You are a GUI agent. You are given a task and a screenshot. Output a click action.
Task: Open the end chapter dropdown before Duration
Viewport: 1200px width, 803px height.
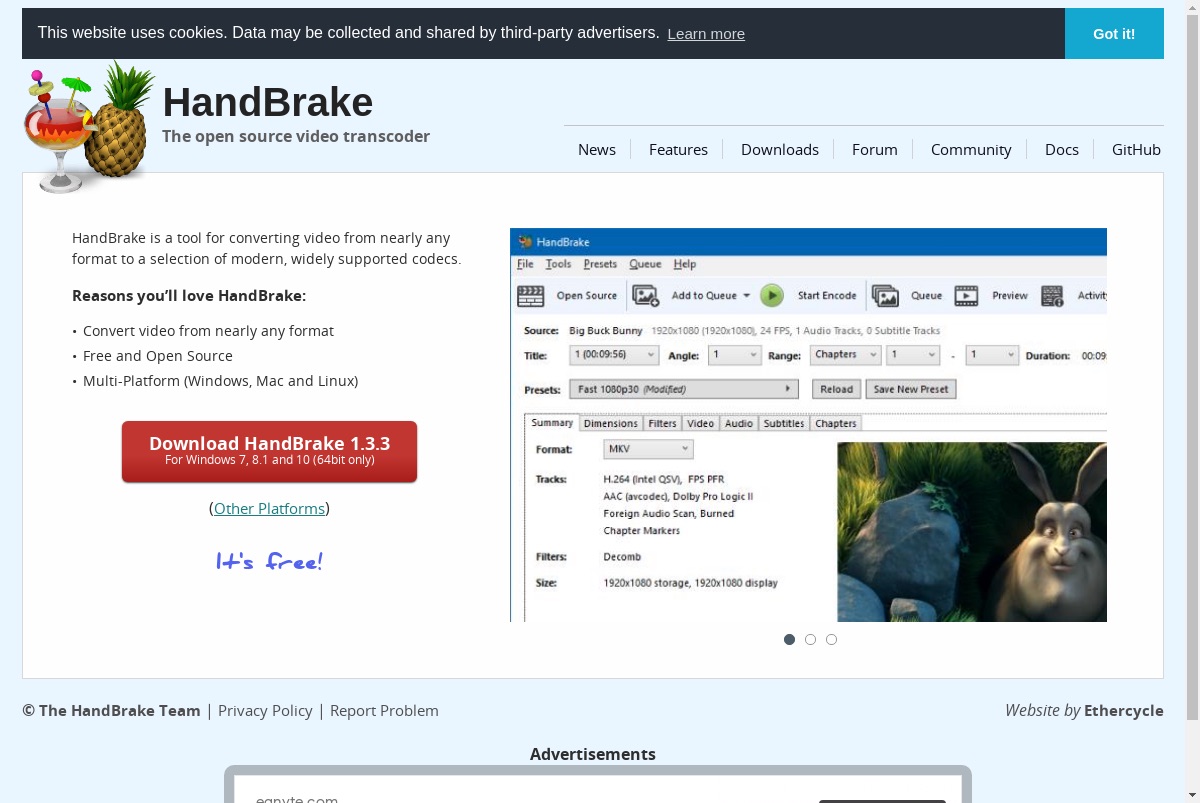(992, 355)
